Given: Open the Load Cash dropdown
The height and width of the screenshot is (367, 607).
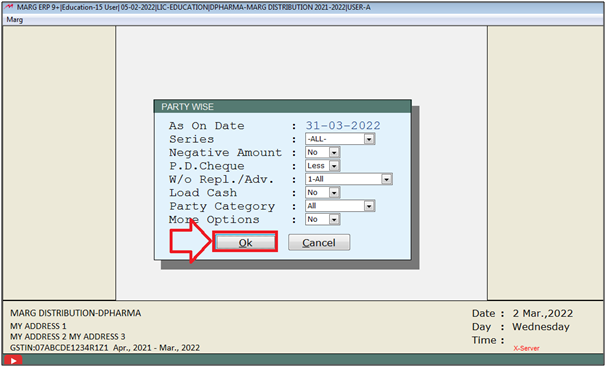Looking at the screenshot, I should (x=322, y=192).
